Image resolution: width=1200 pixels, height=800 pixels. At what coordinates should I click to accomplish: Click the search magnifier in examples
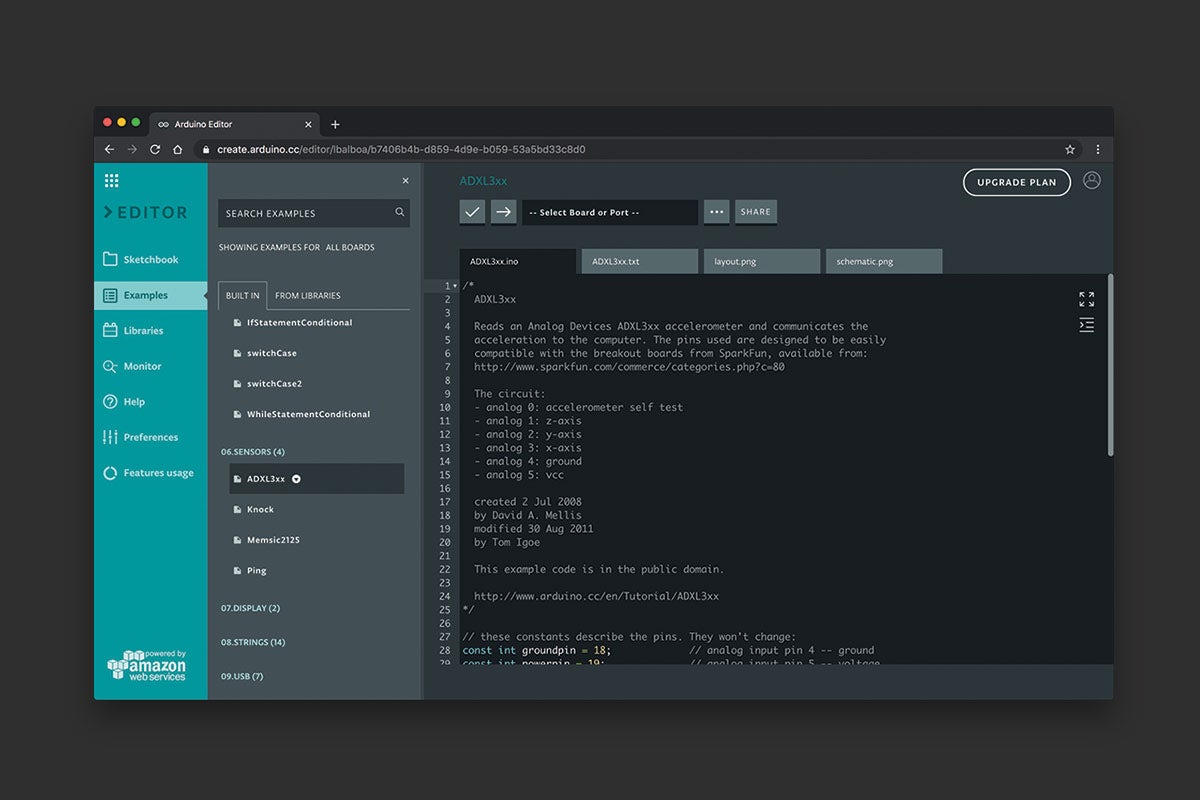click(400, 212)
